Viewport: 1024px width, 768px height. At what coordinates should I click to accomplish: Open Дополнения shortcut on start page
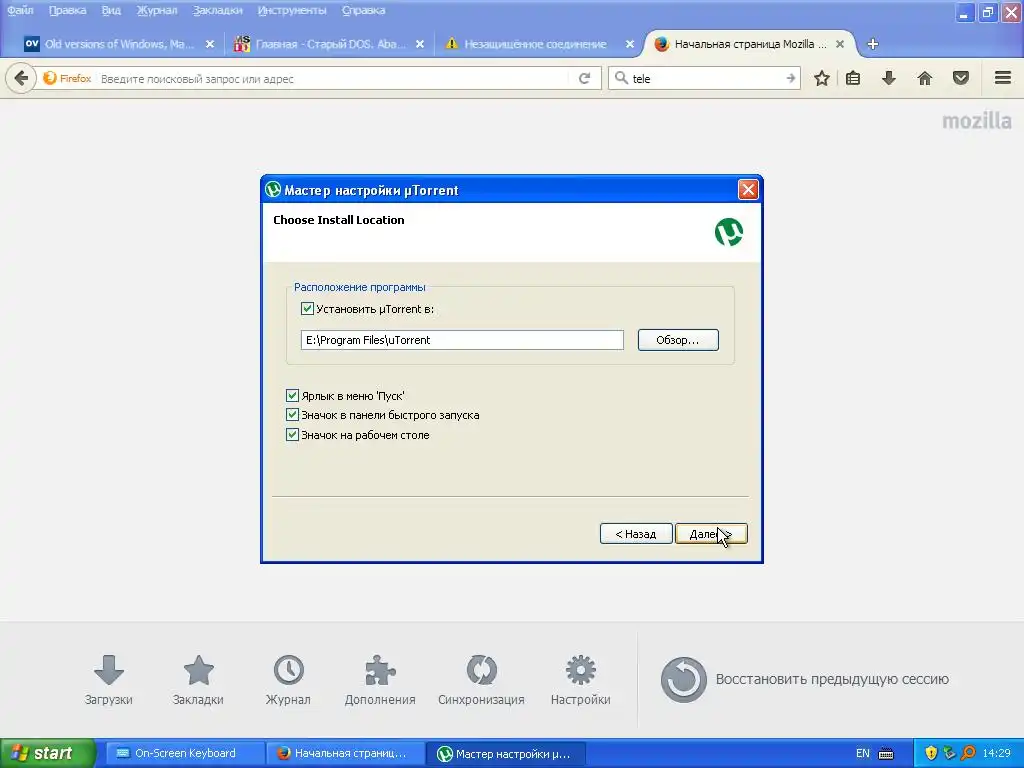click(380, 680)
